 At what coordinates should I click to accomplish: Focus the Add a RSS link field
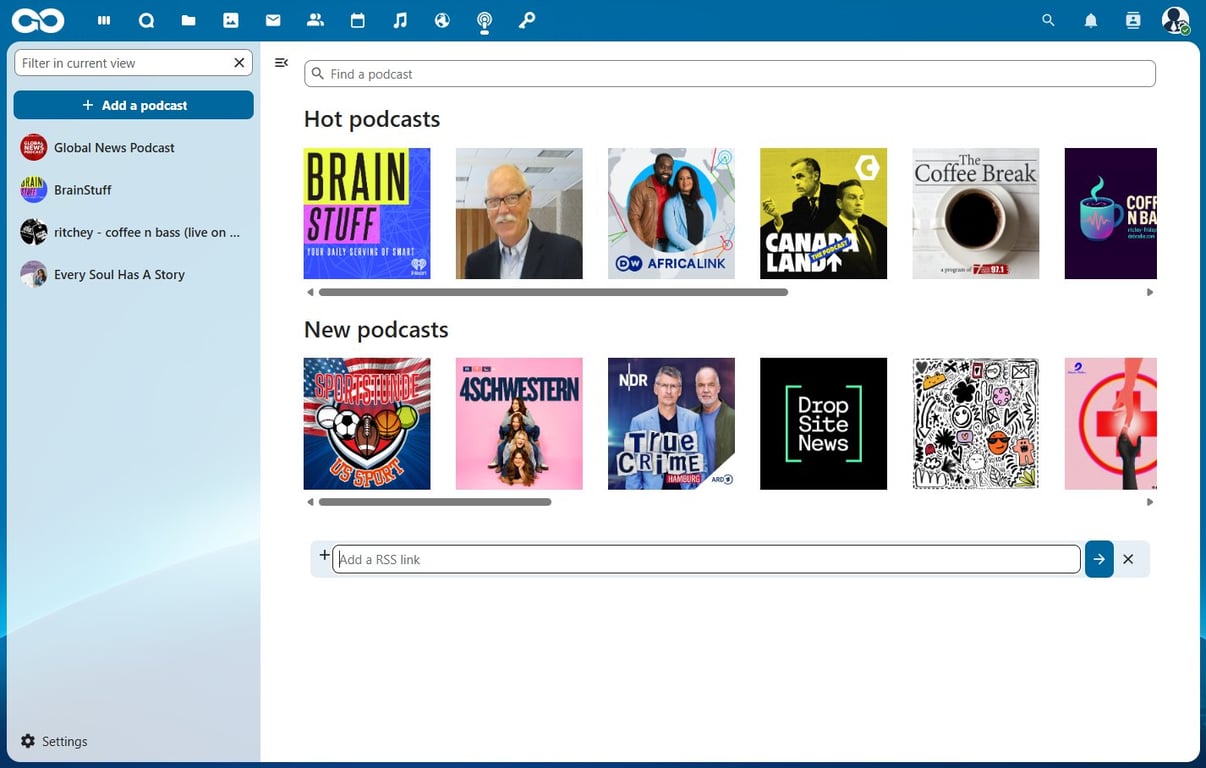point(706,559)
